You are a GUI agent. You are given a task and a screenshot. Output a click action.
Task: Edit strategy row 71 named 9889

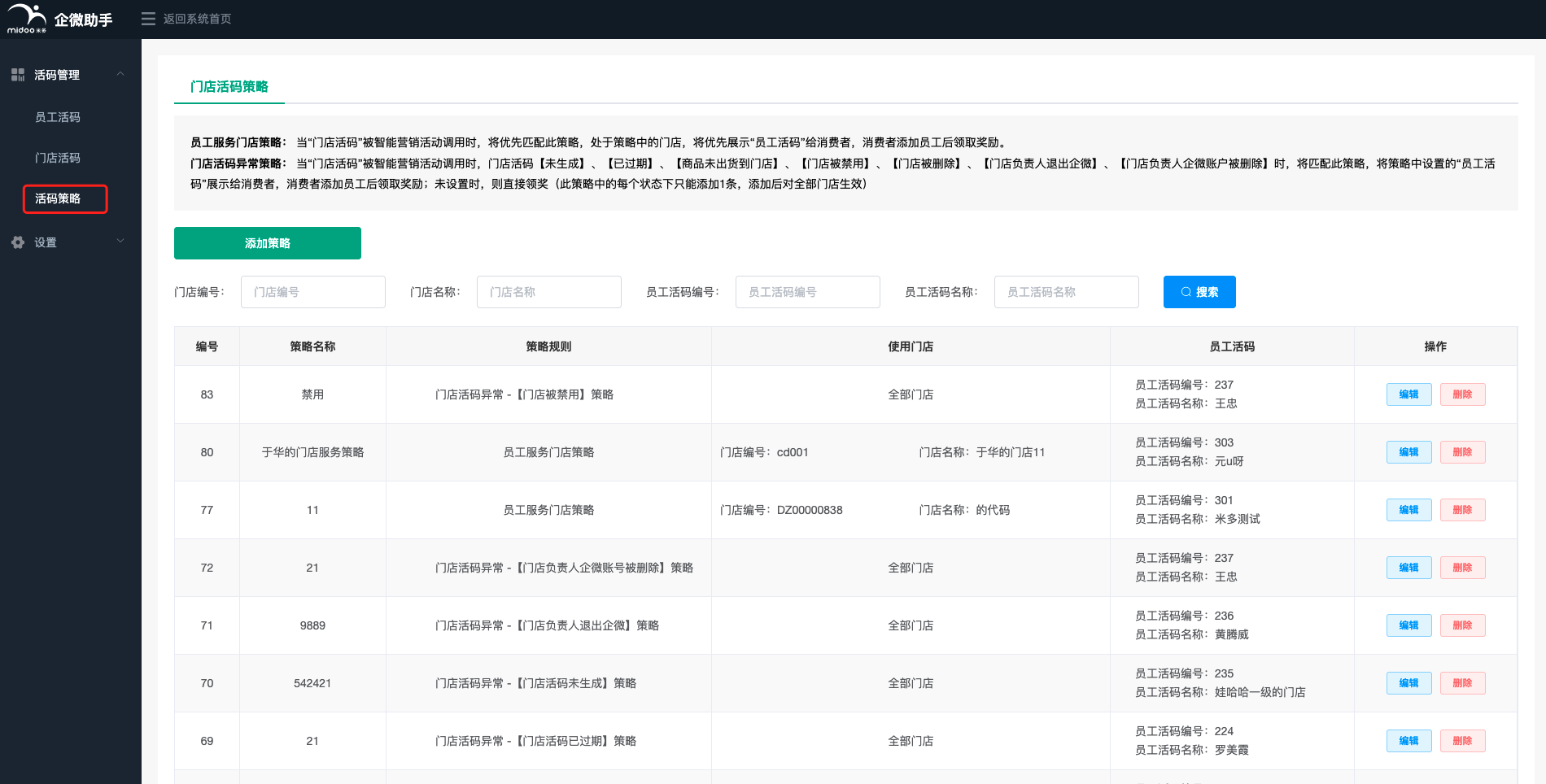point(1409,625)
